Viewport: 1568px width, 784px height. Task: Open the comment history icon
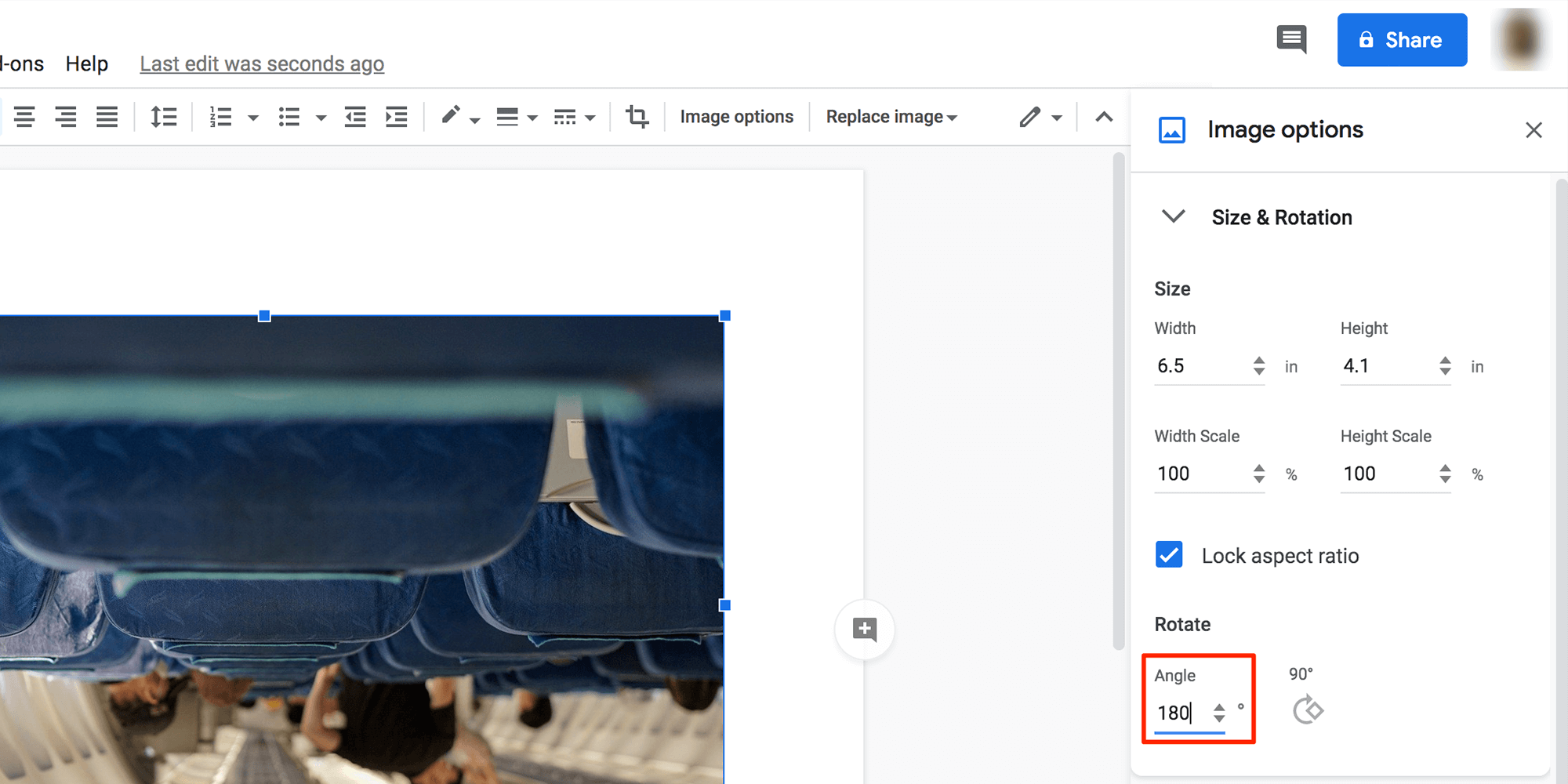click(x=1291, y=39)
